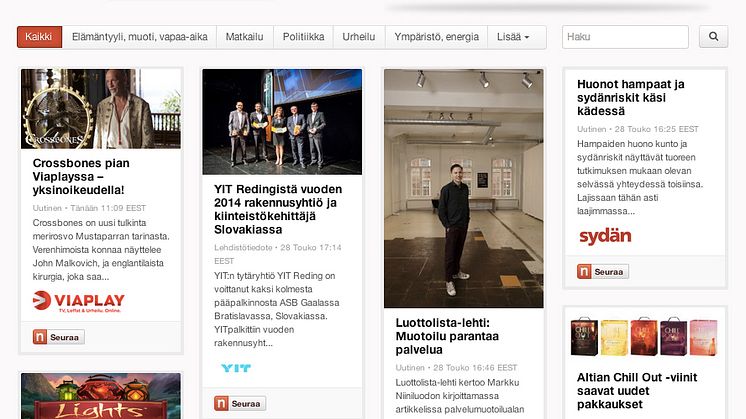Click the gallery room portrait photo
This screenshot has height=419, width=746.
[x=464, y=188]
